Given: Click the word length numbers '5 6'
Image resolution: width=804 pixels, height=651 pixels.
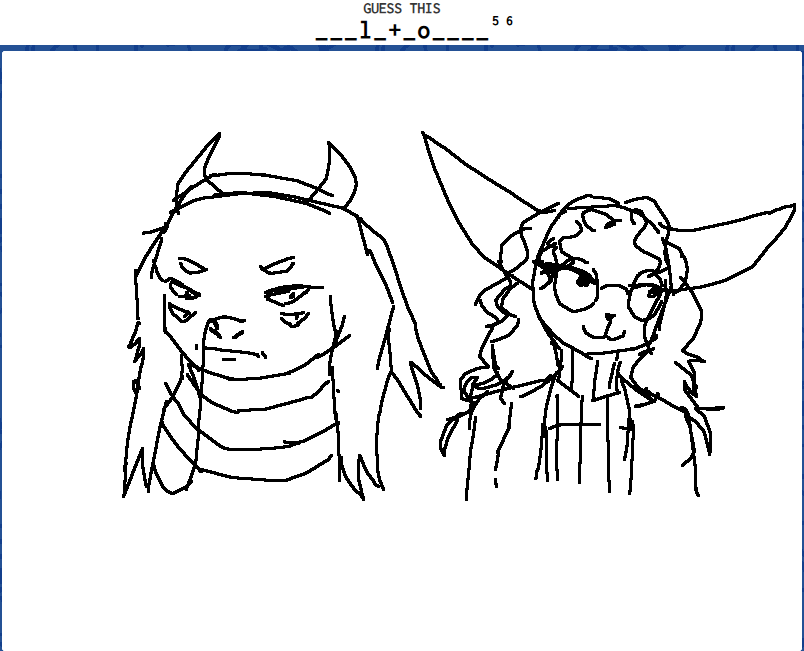Looking at the screenshot, I should pyautogui.click(x=502, y=21).
